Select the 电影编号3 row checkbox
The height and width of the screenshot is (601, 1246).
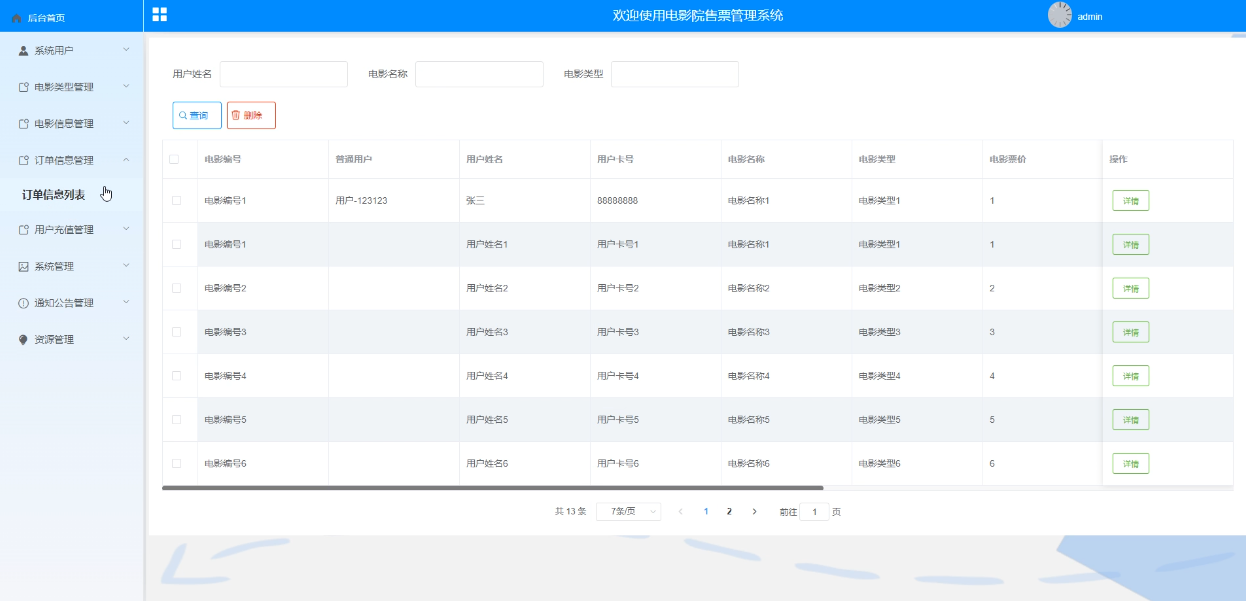tap(176, 332)
